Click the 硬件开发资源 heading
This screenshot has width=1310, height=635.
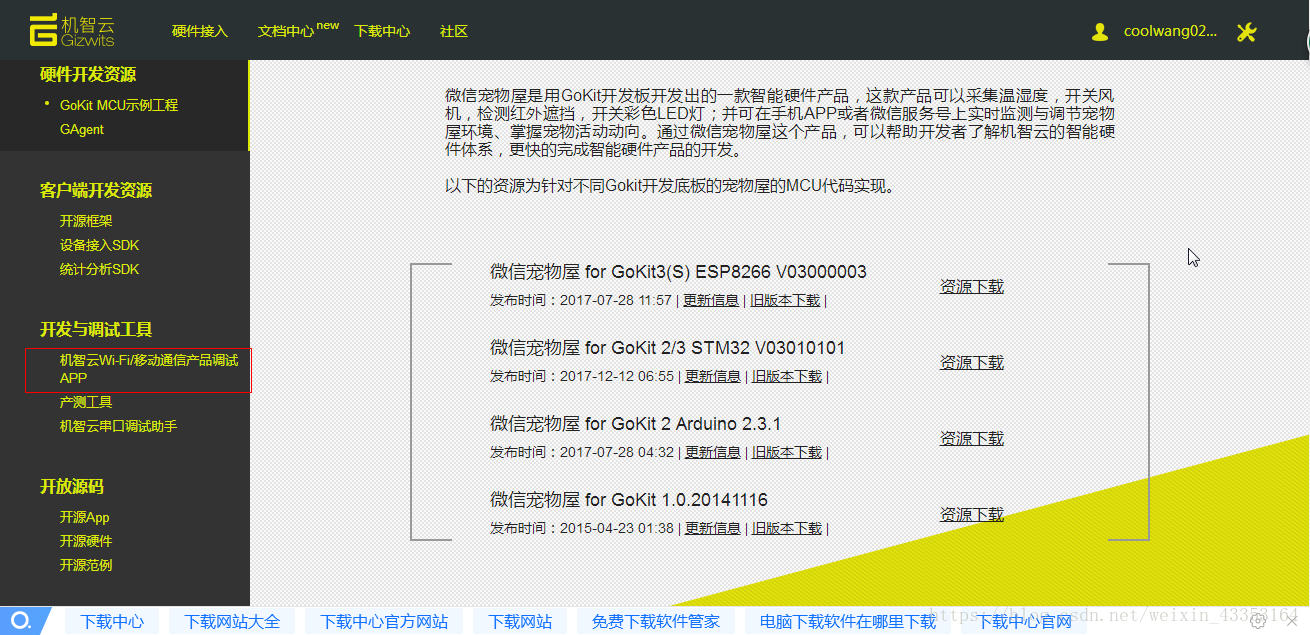[x=88, y=75]
